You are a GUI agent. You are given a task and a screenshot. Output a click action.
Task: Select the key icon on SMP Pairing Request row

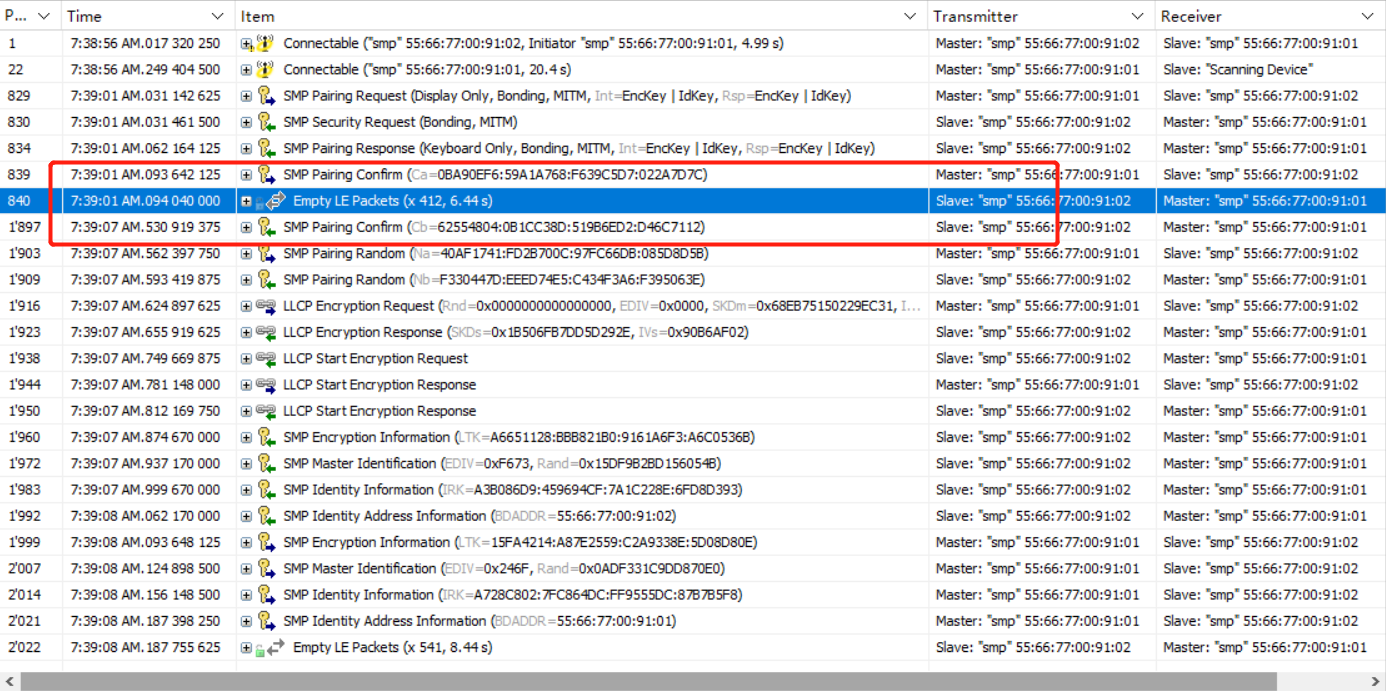click(262, 95)
